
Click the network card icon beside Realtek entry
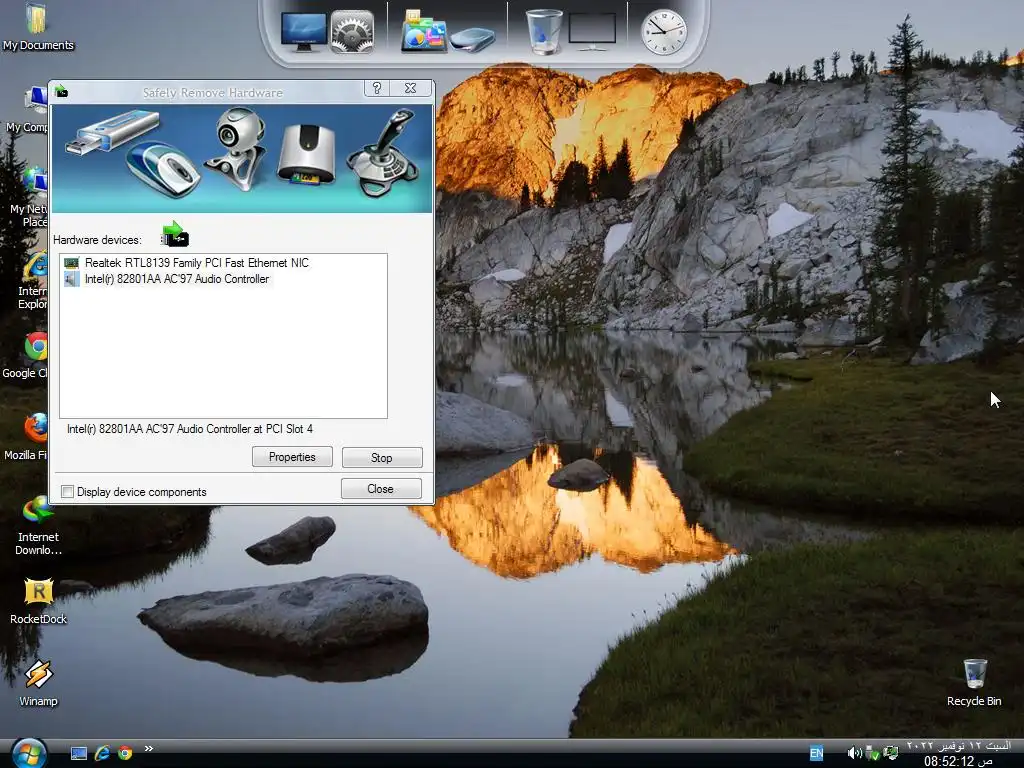(x=71, y=263)
